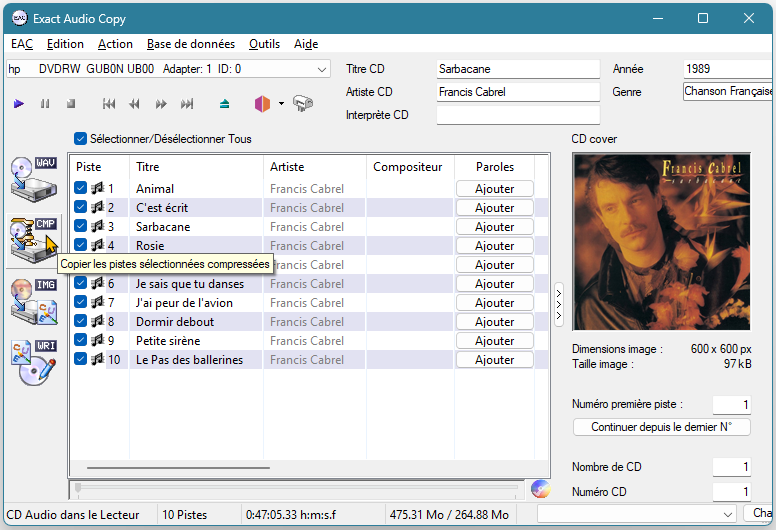
Task: Eject the CD with the eject icon
Action: coord(225,103)
